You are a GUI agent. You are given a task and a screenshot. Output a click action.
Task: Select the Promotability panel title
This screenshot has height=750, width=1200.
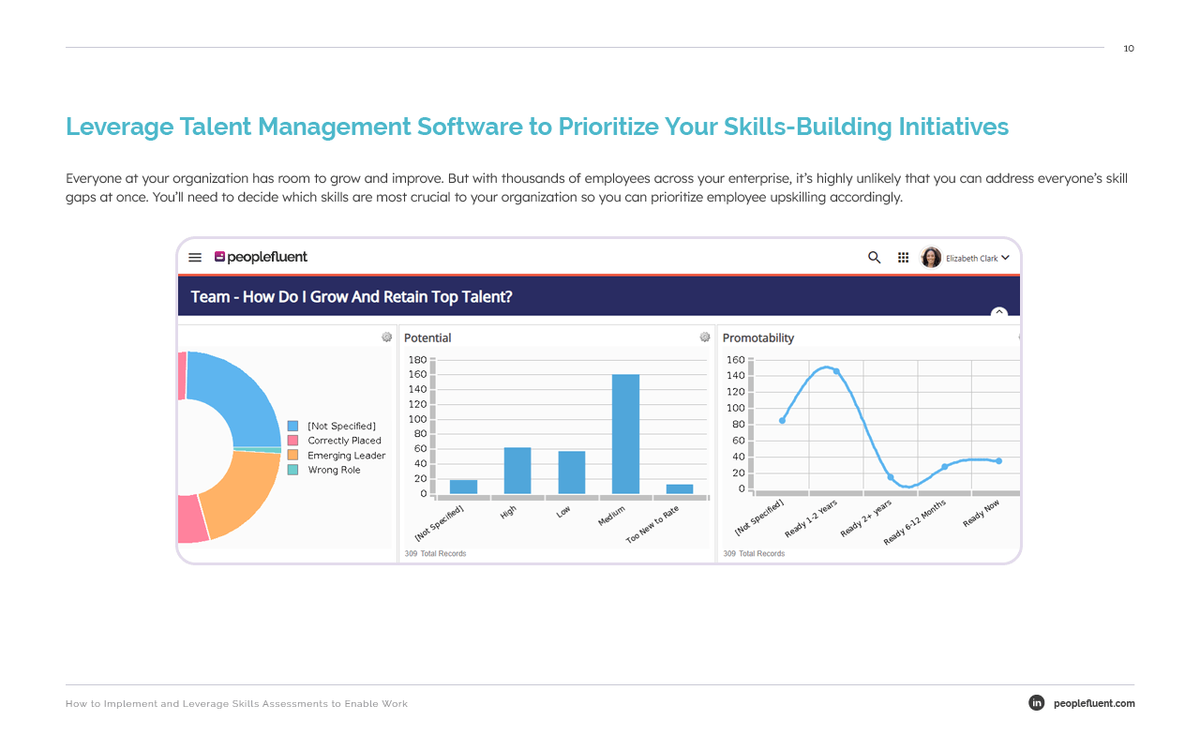[759, 337]
